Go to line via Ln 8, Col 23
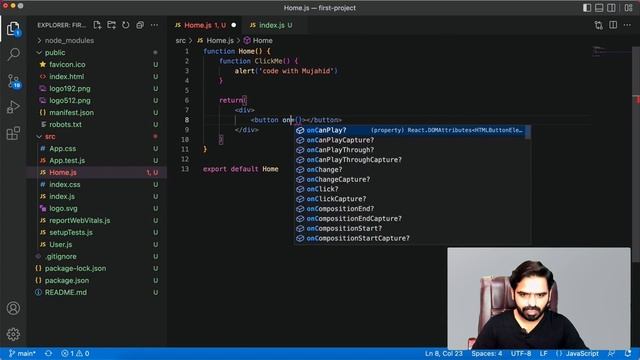 click(x=444, y=353)
